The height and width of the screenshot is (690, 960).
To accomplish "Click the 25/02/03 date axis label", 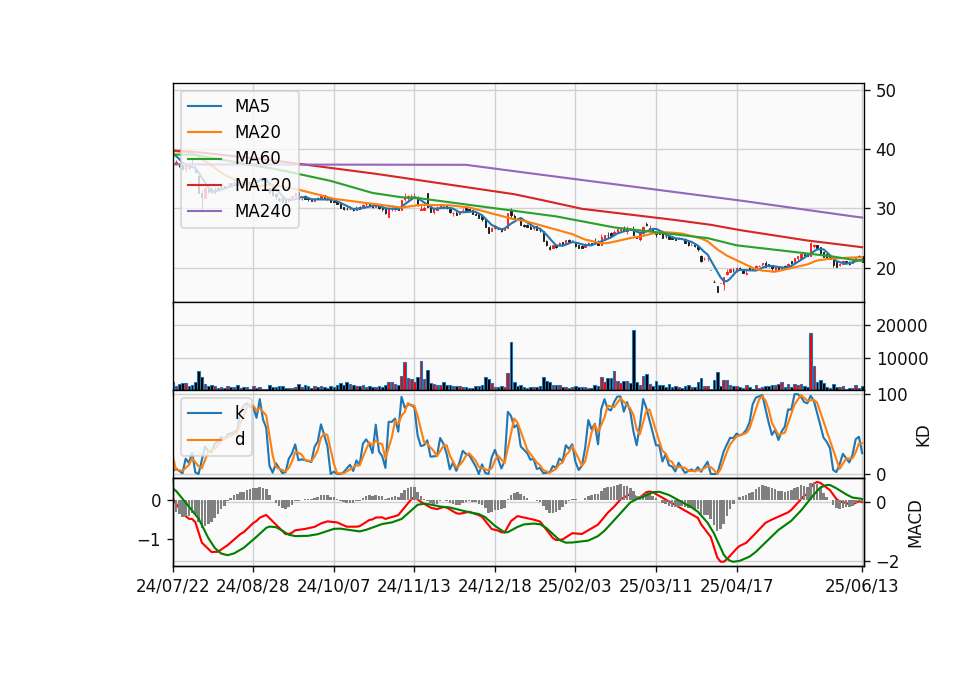I will (575, 586).
